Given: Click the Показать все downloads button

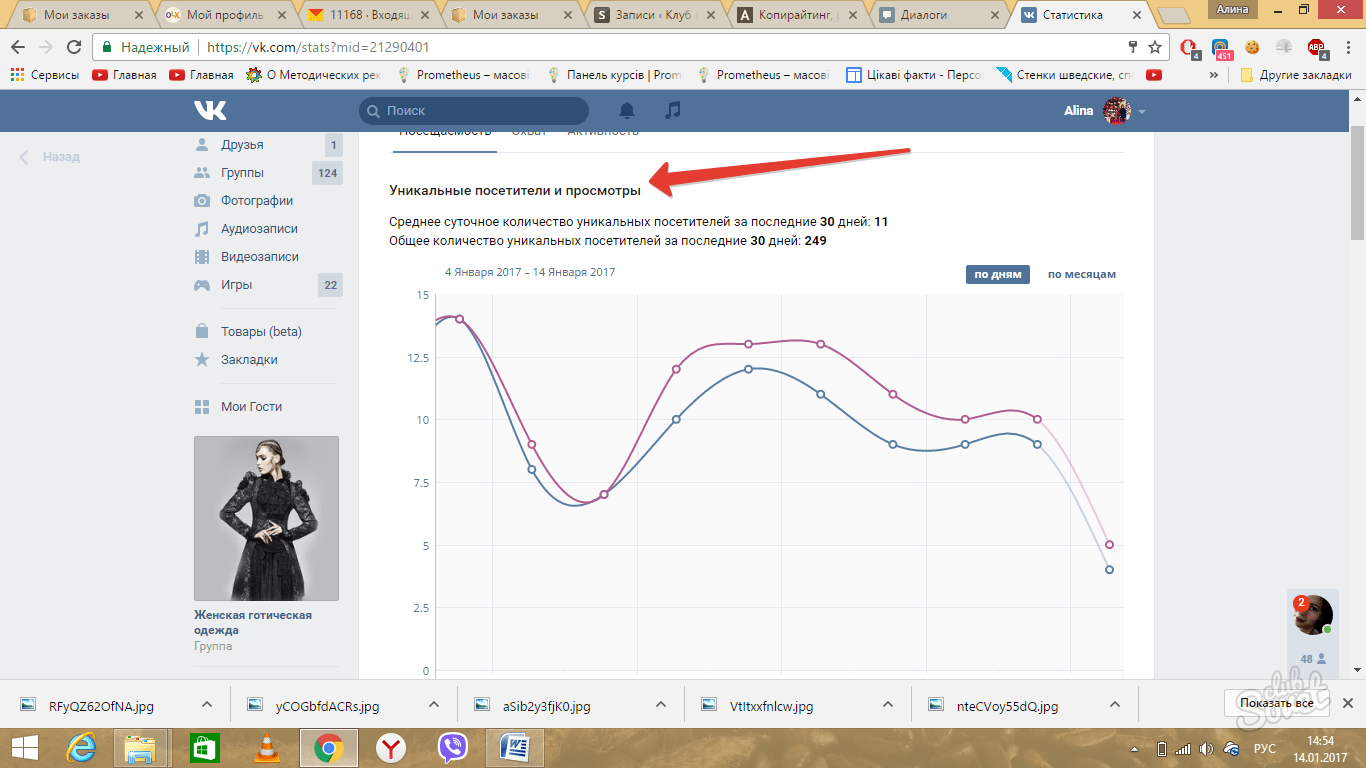Looking at the screenshot, I should [x=1275, y=703].
